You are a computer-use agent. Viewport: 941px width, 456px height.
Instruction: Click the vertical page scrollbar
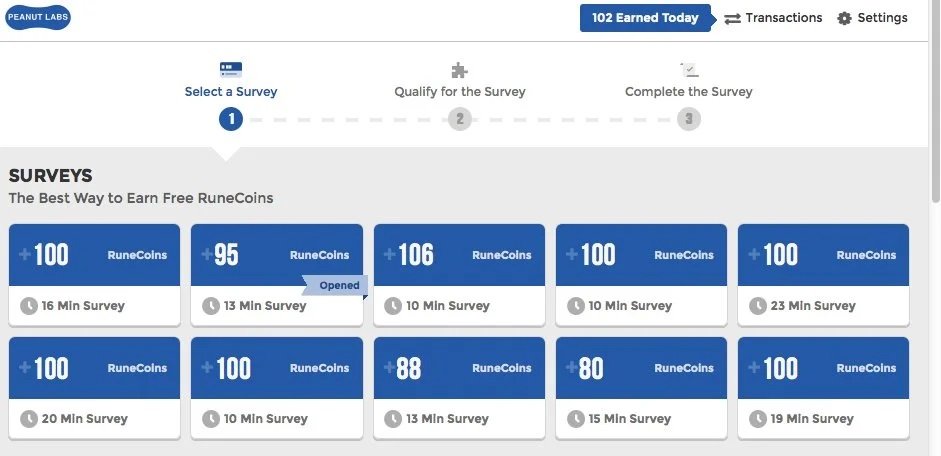(934, 228)
